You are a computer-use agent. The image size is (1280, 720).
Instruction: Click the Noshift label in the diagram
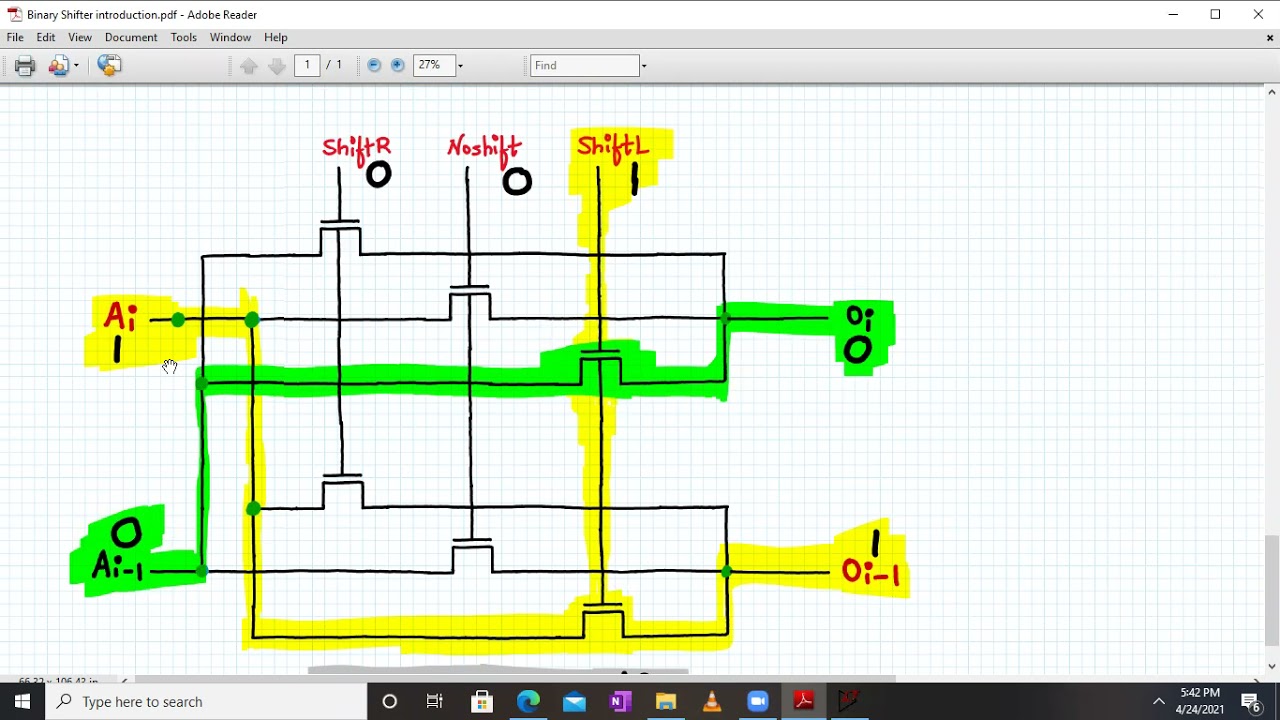484,148
